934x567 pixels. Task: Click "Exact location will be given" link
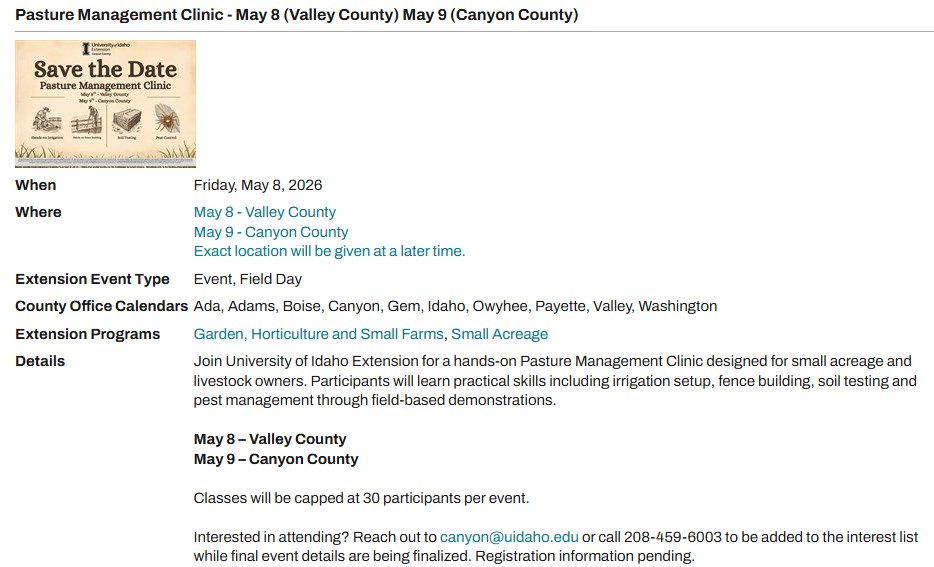coord(329,251)
